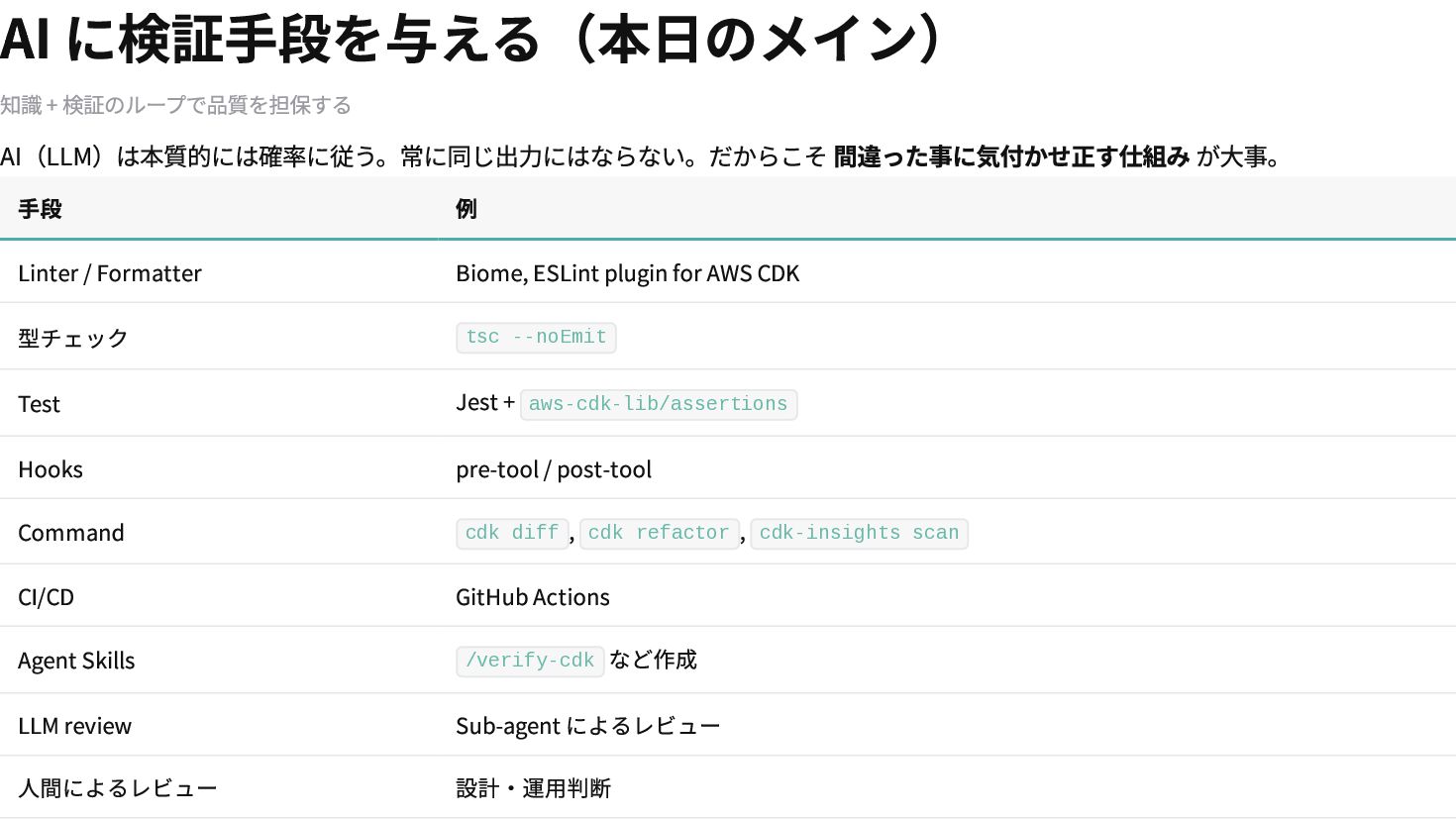This screenshot has width=1456, height=820.
Task: Click the cdk diff code snippet
Action: pos(512,533)
